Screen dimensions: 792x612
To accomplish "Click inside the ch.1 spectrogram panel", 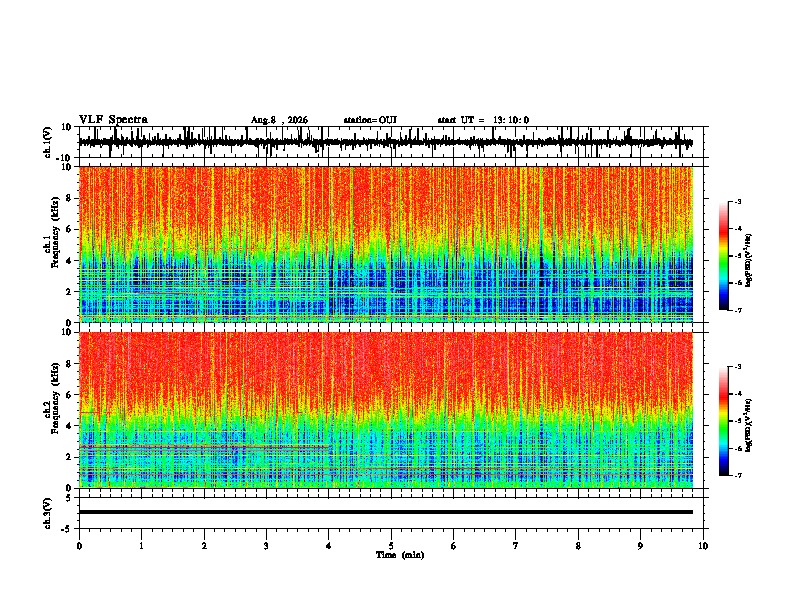I will point(386,244).
